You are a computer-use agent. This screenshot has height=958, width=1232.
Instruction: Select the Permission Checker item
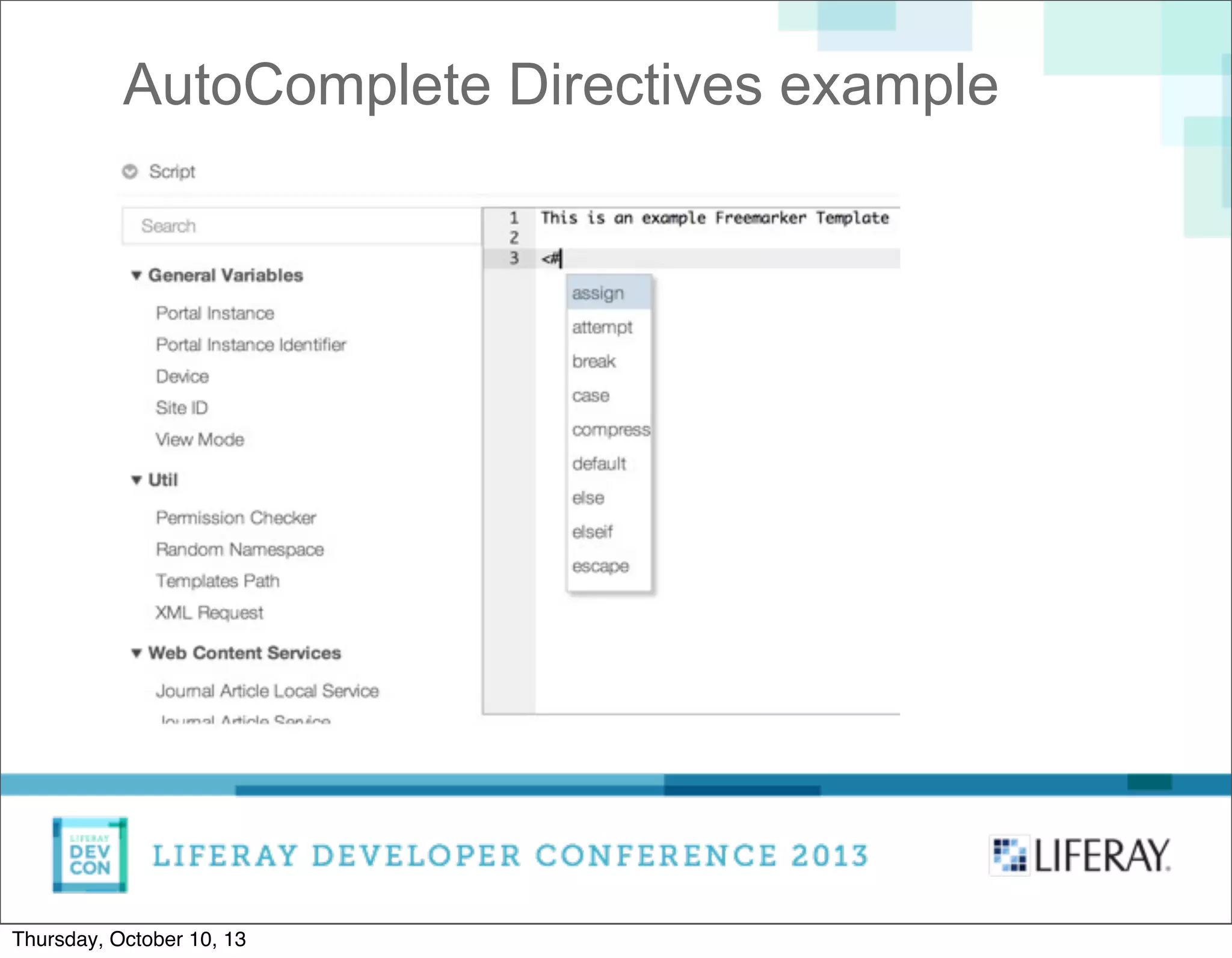coord(236,518)
